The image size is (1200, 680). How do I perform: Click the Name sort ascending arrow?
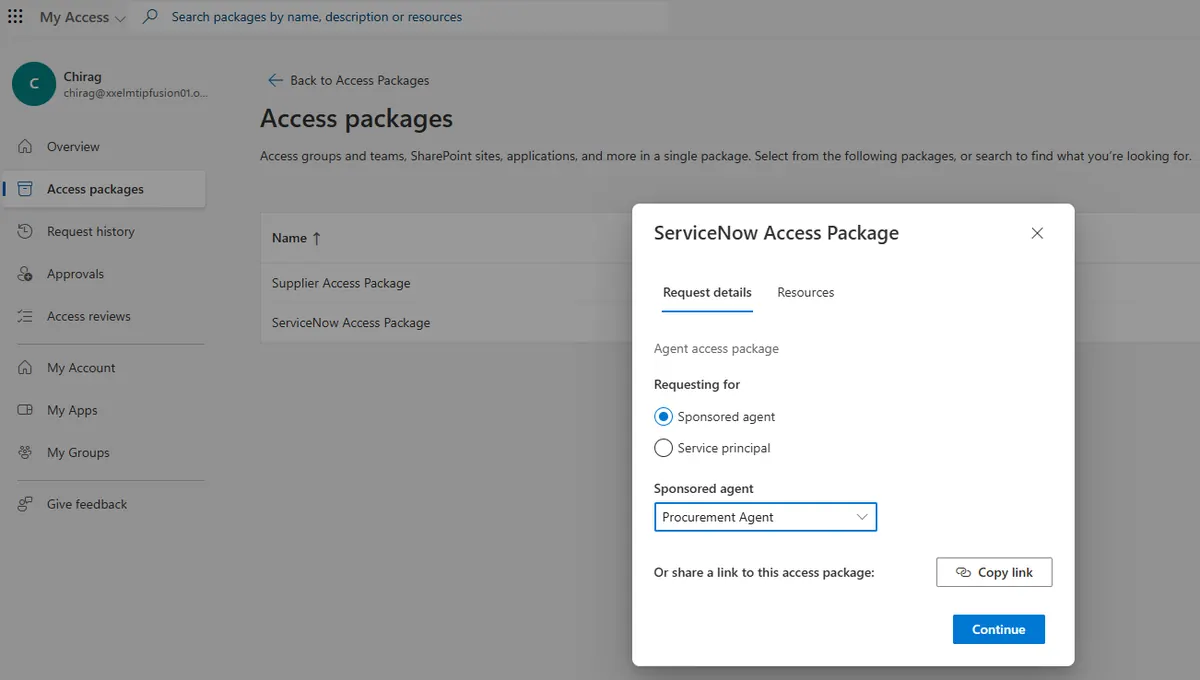click(317, 238)
